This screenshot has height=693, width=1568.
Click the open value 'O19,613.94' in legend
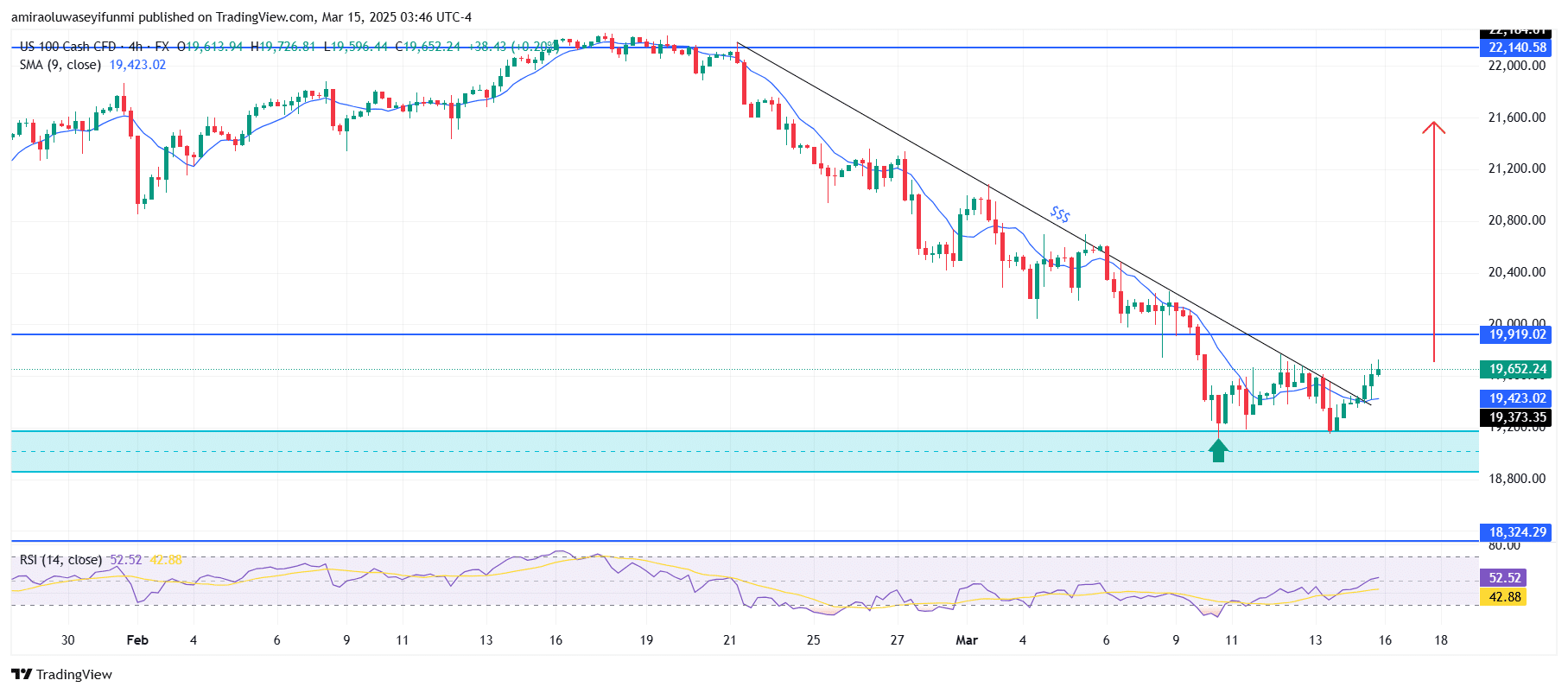tap(210, 47)
